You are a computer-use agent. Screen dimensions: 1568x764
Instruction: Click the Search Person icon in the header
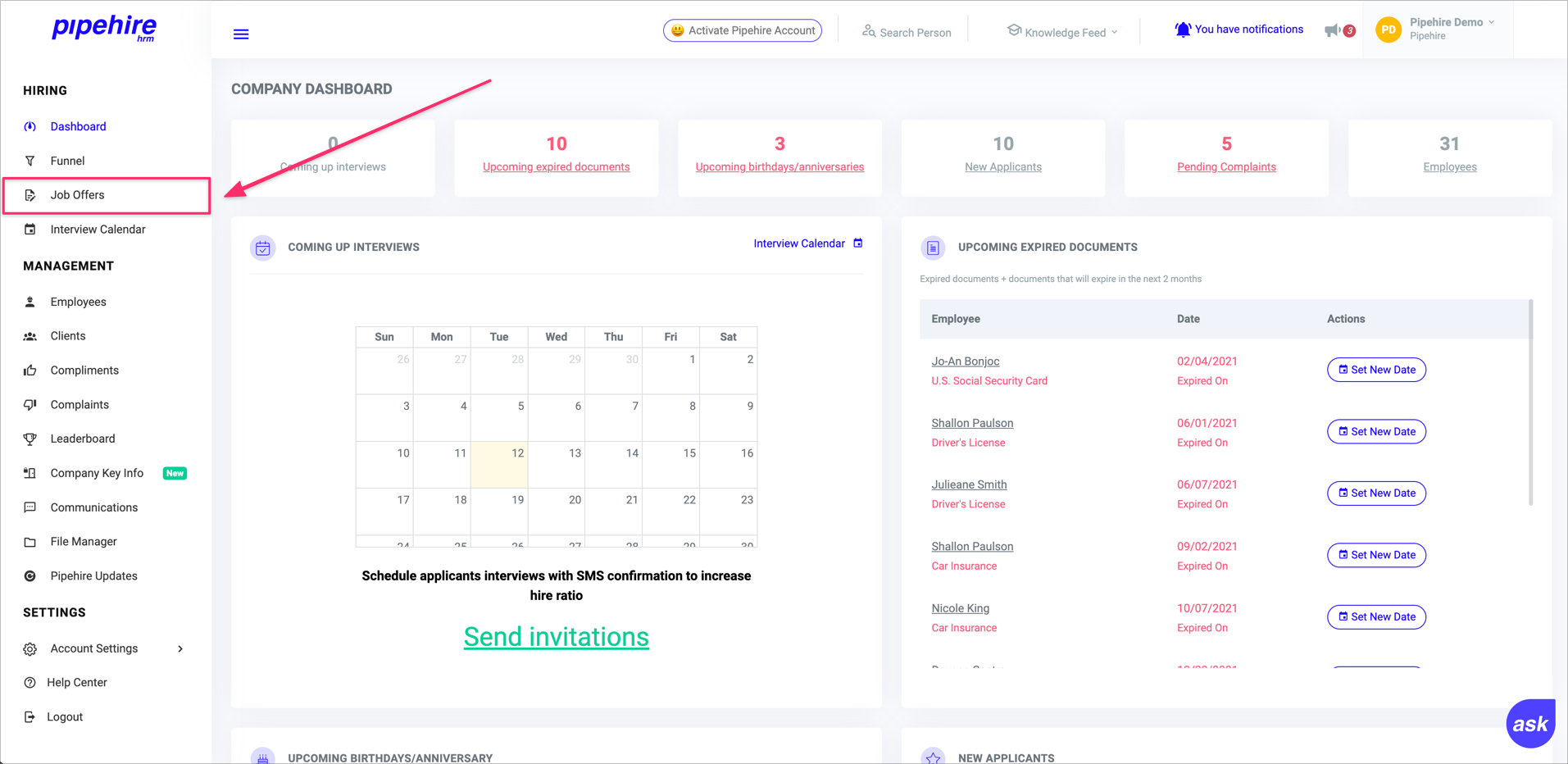point(868,32)
